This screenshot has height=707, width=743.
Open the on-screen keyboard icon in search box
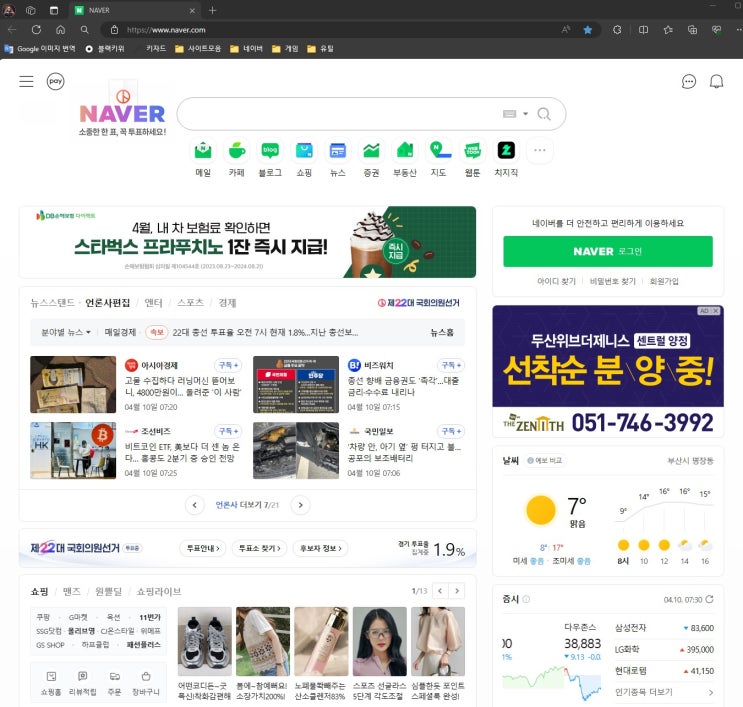(x=509, y=114)
